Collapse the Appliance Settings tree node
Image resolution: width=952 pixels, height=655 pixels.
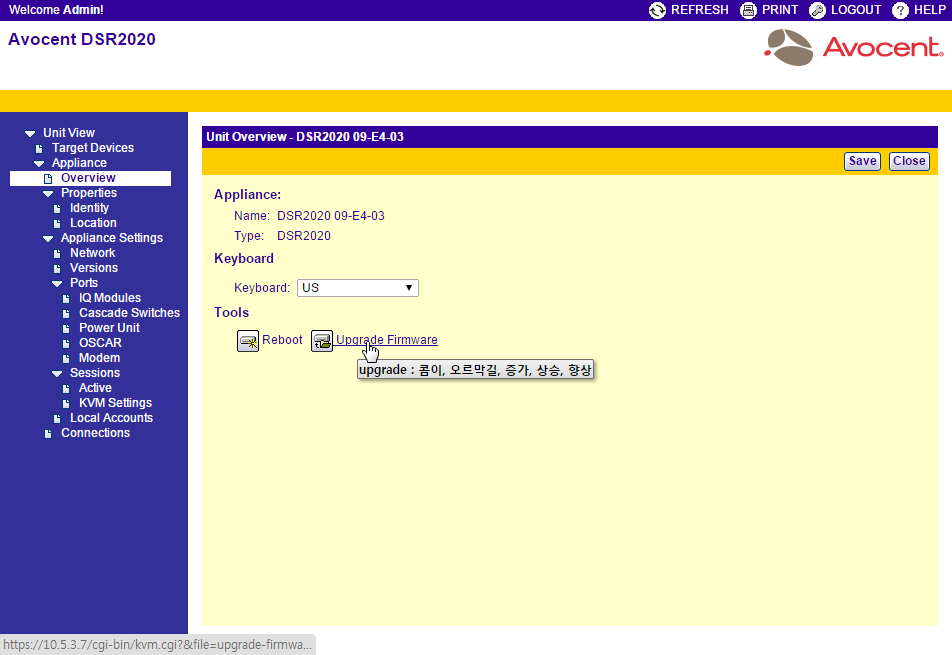pyautogui.click(x=48, y=239)
